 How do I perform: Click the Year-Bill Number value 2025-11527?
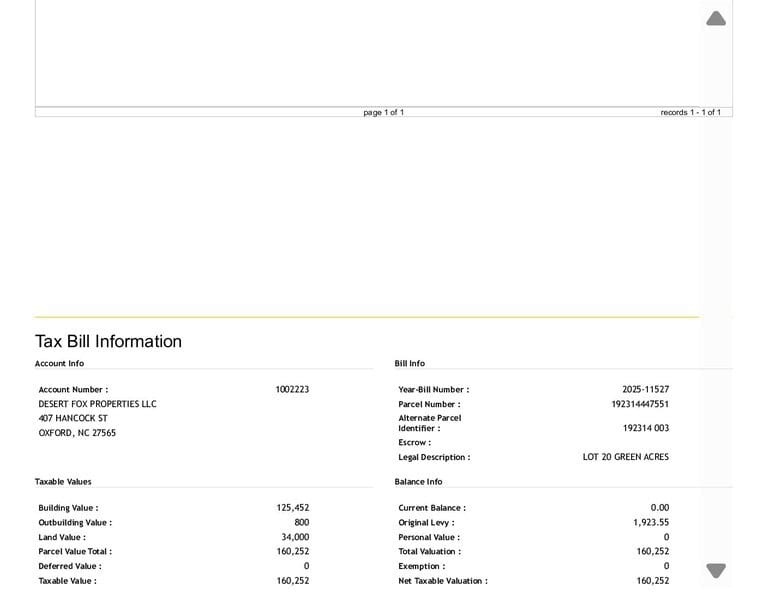pyautogui.click(x=645, y=389)
